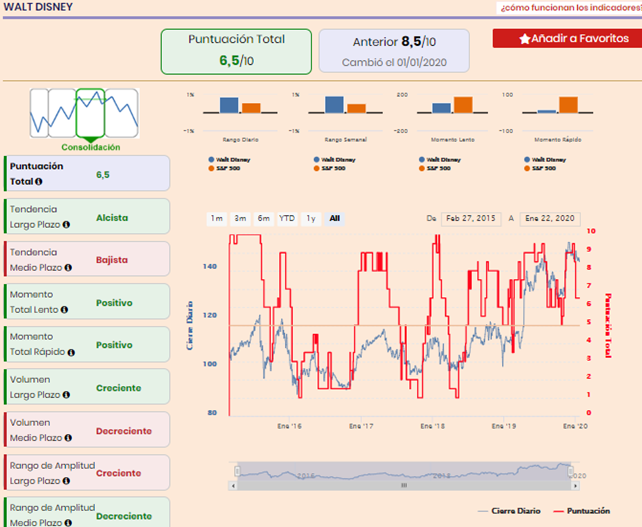Click the end date field Ene 22, 2020

point(550,219)
